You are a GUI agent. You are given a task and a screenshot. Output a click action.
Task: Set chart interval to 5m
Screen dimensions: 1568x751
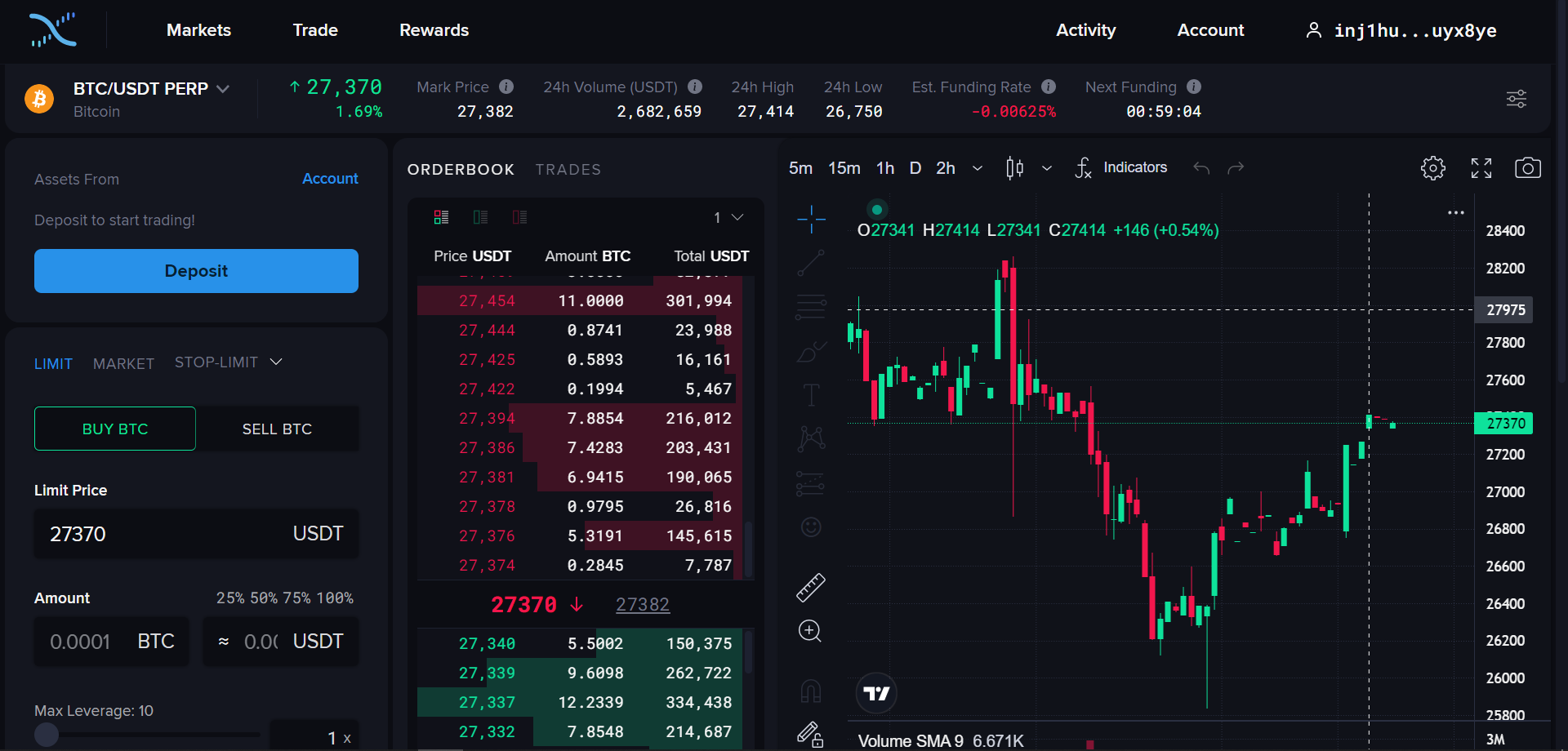pos(800,168)
